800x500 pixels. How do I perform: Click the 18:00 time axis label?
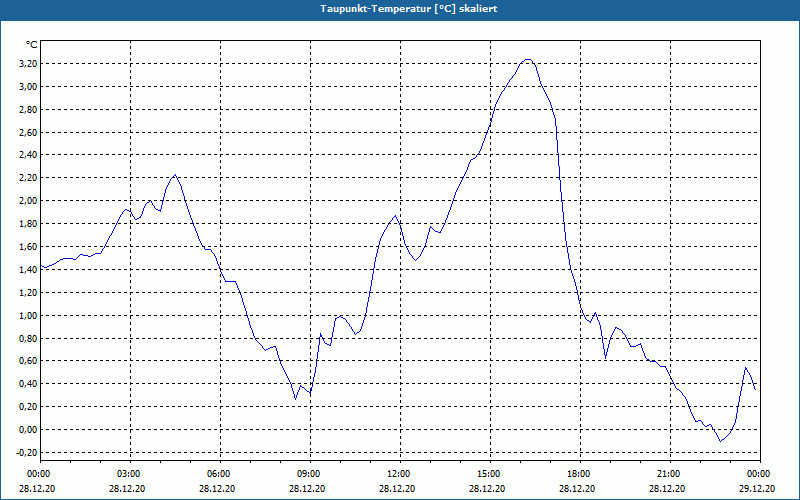[580, 474]
